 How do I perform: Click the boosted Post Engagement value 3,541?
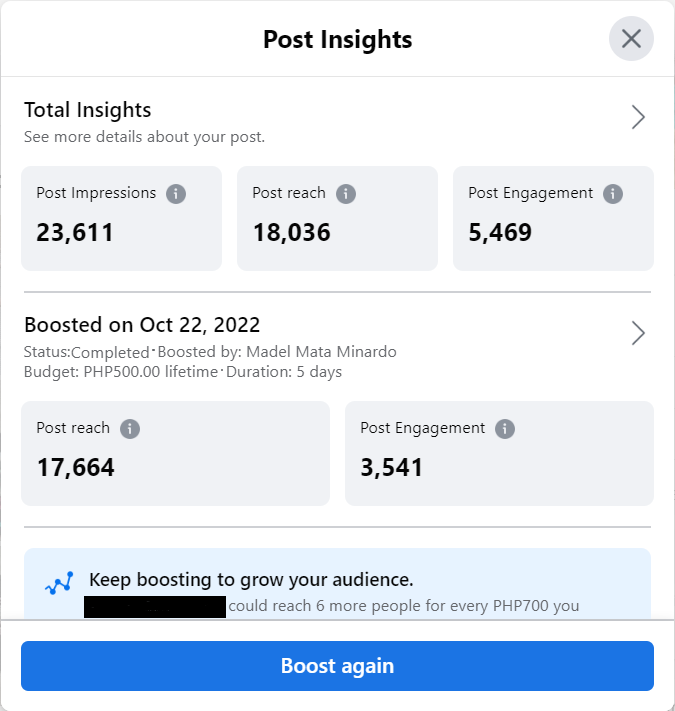click(392, 467)
